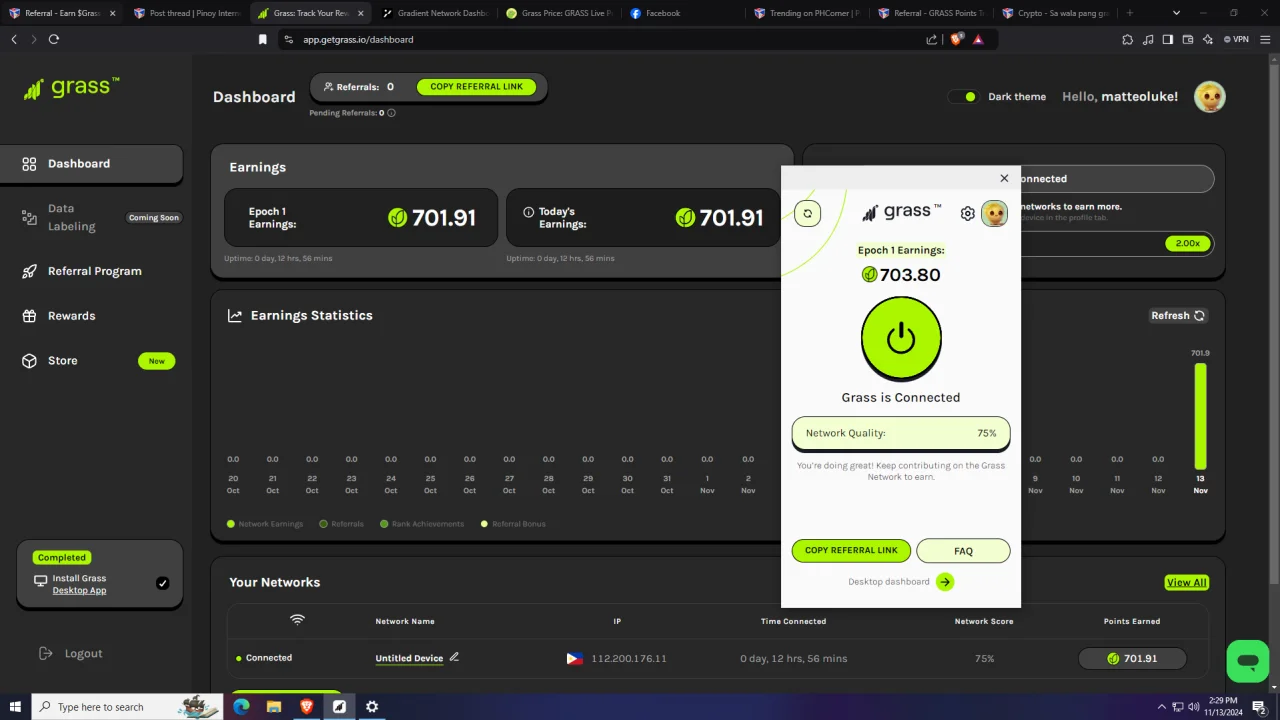Click the 13 Nov earnings bar
The width and height of the screenshot is (1280, 720).
point(1200,416)
